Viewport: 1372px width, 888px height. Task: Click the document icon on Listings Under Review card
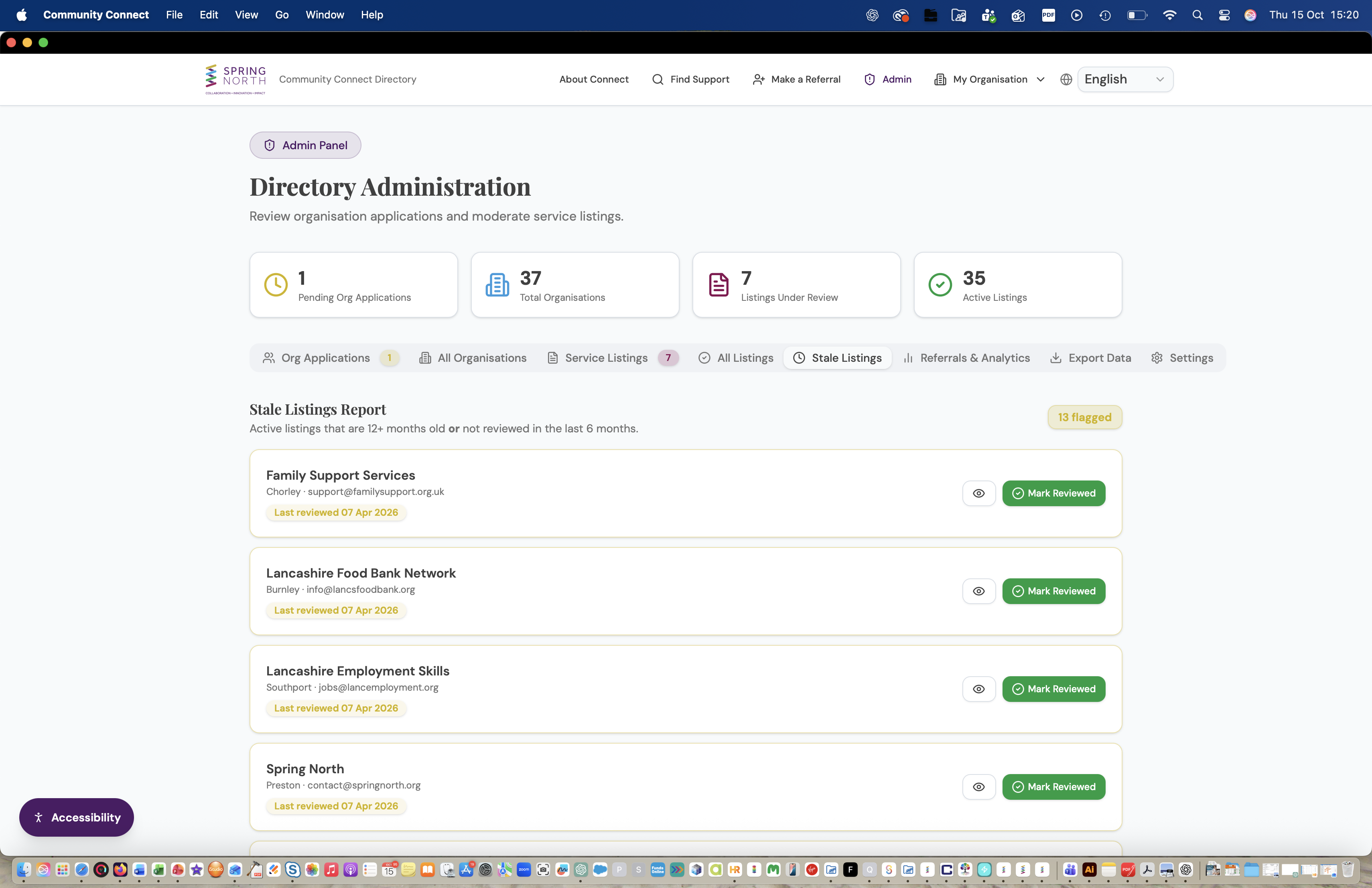tap(718, 285)
